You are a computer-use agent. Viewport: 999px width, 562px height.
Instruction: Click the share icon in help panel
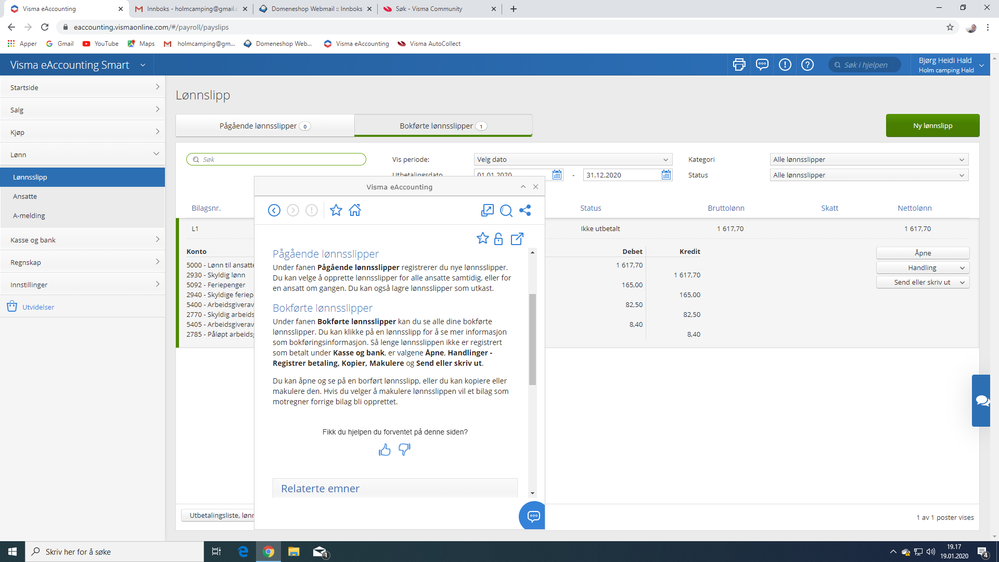(x=525, y=210)
